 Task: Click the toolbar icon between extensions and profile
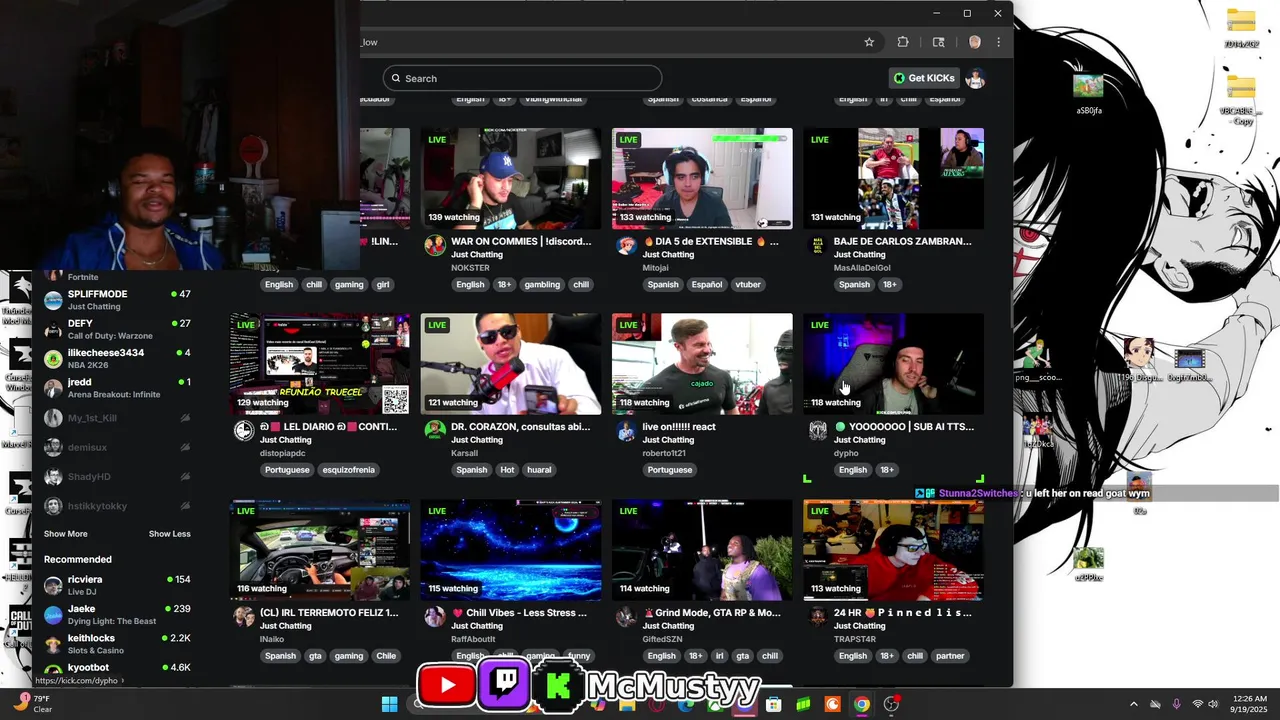938,42
